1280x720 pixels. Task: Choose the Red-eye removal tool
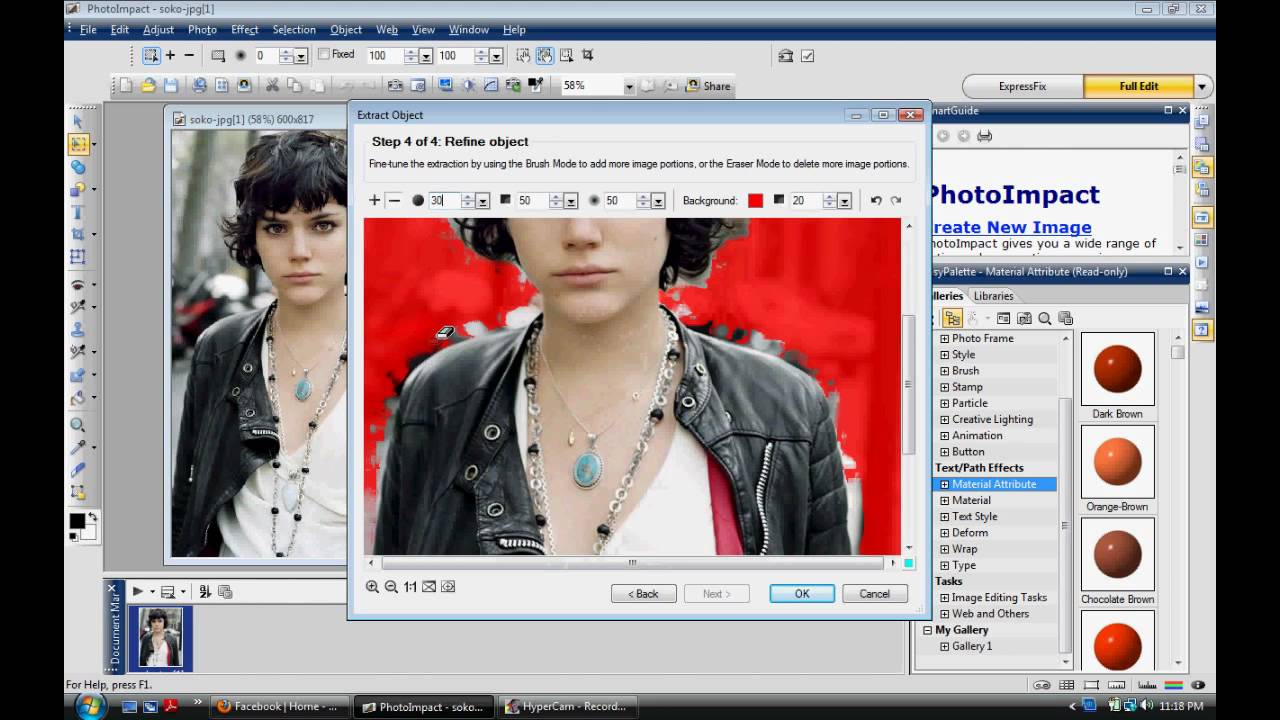point(76,284)
